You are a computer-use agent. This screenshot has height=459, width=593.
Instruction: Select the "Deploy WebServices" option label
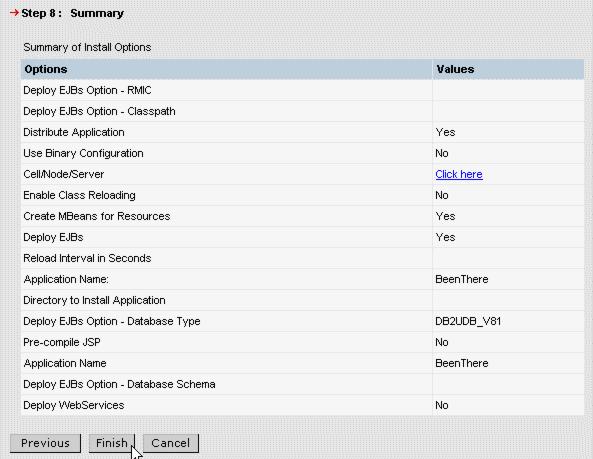point(73,405)
